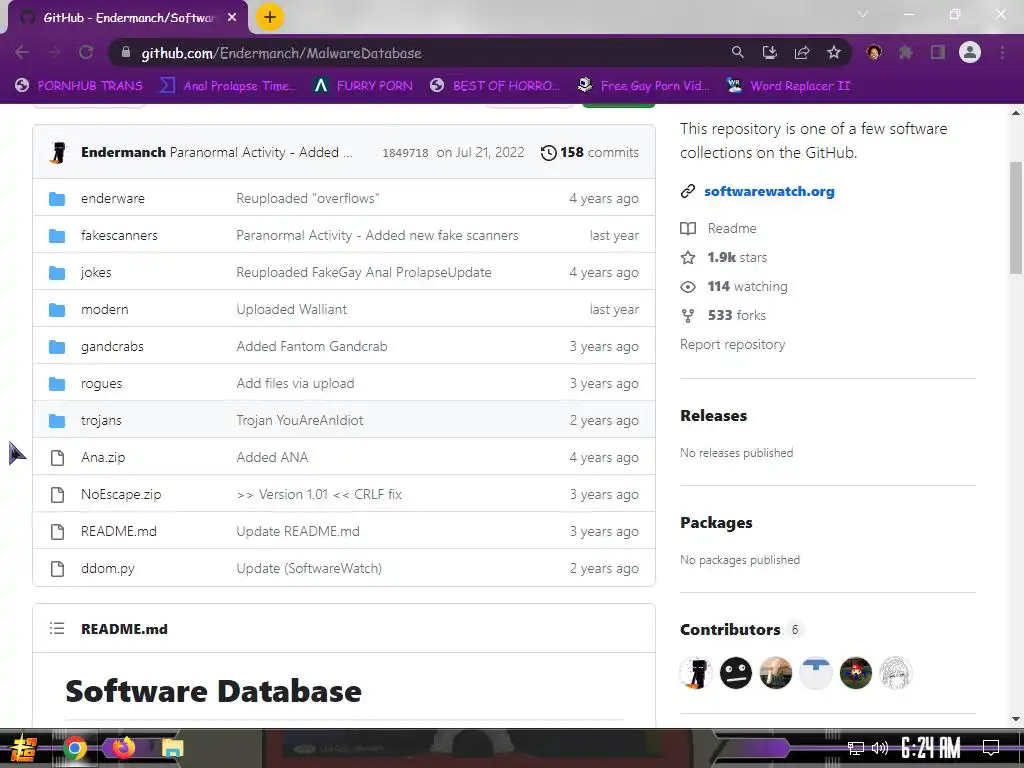Click the trojans folder icon

click(57, 421)
